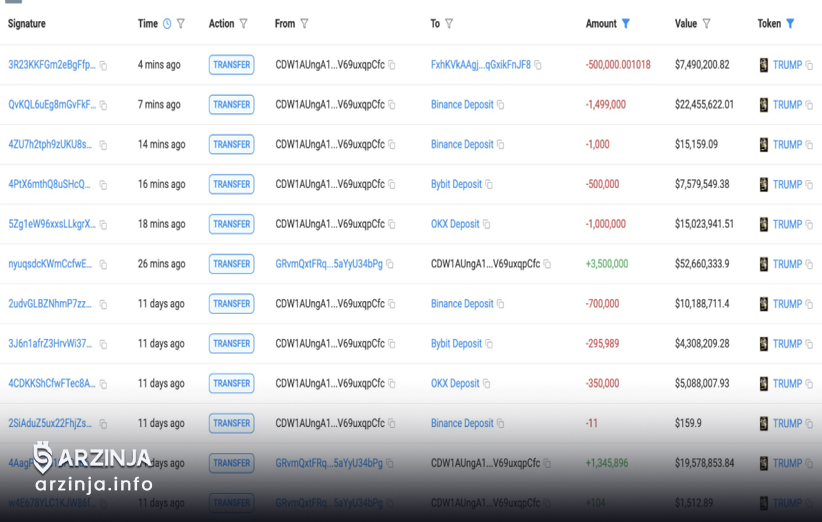The height and width of the screenshot is (522, 822).
Task: Open Action column filter
Action: [x=244, y=24]
